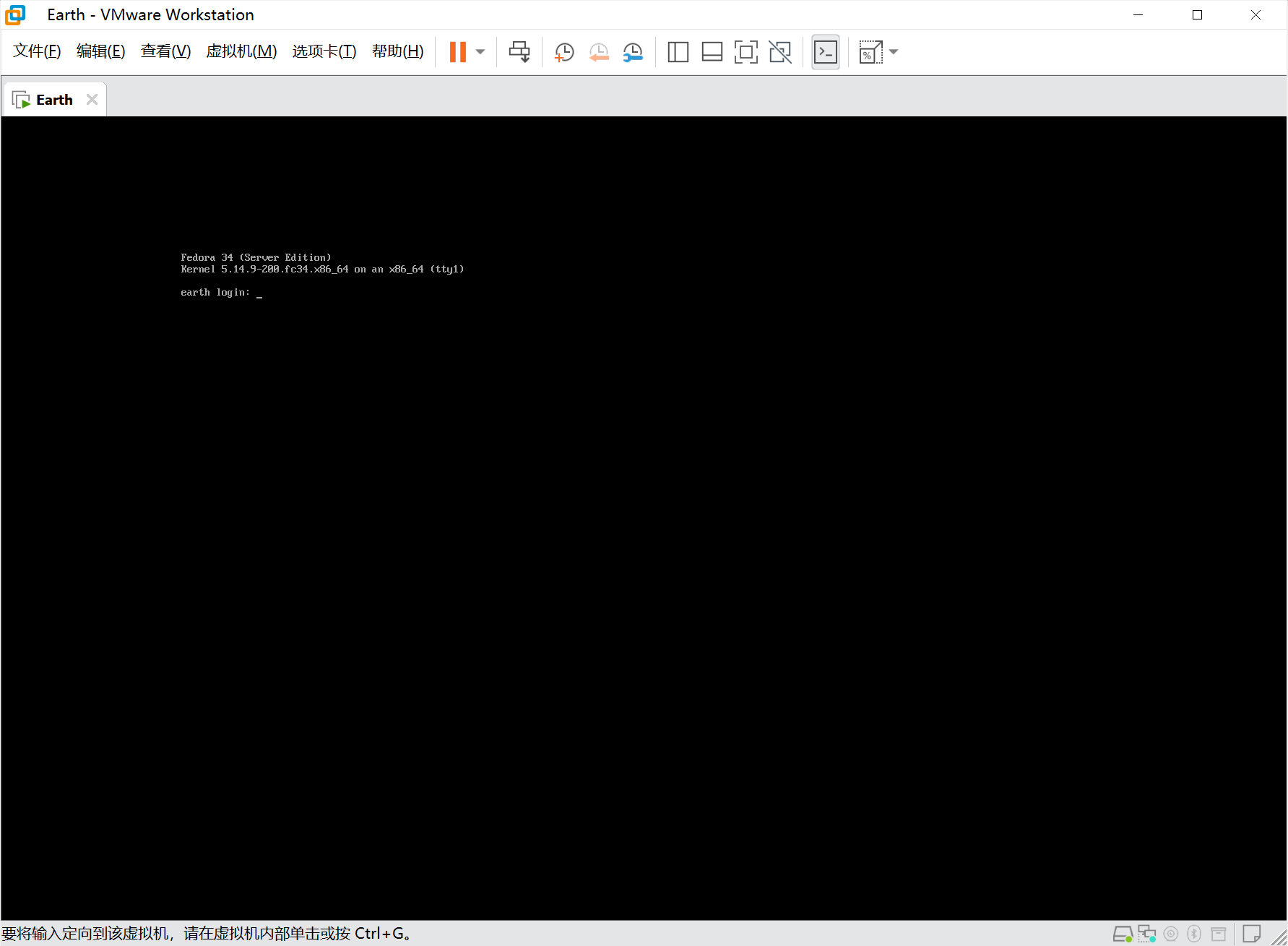Click the hard disk status icon
The width and height of the screenshot is (1288, 946).
tap(1123, 934)
